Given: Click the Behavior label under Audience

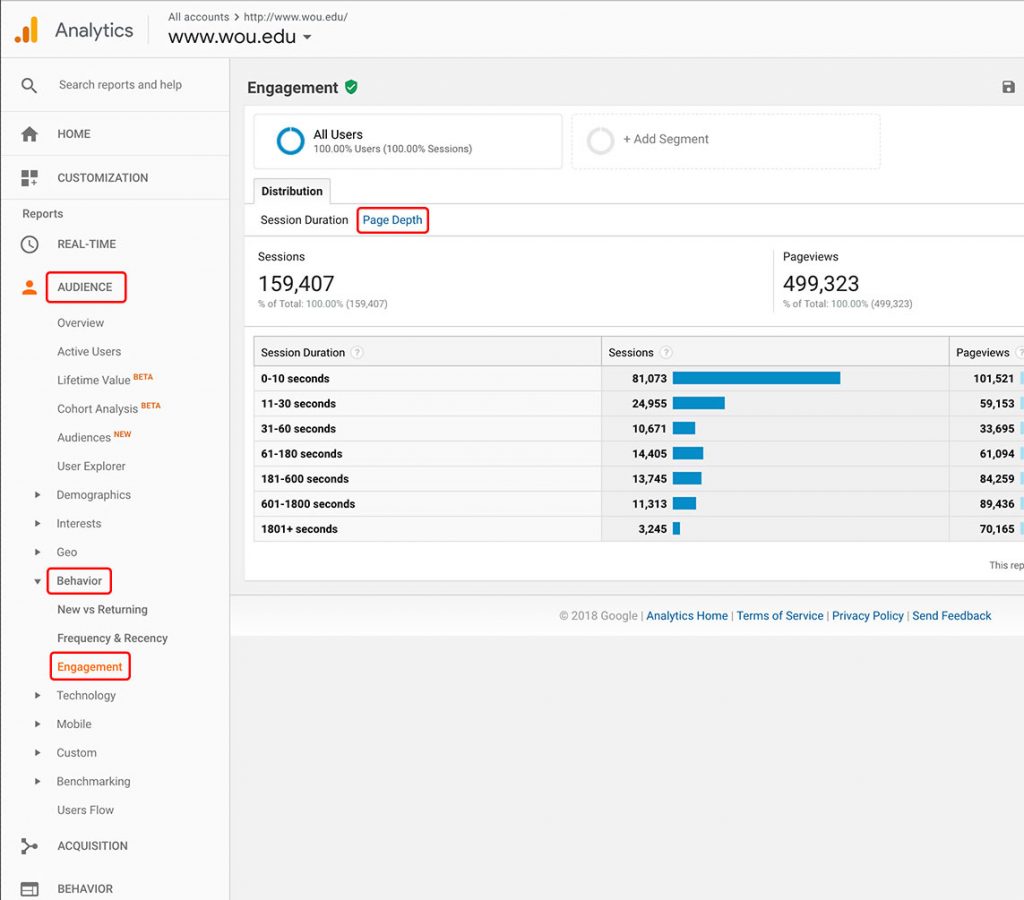Looking at the screenshot, I should point(79,581).
